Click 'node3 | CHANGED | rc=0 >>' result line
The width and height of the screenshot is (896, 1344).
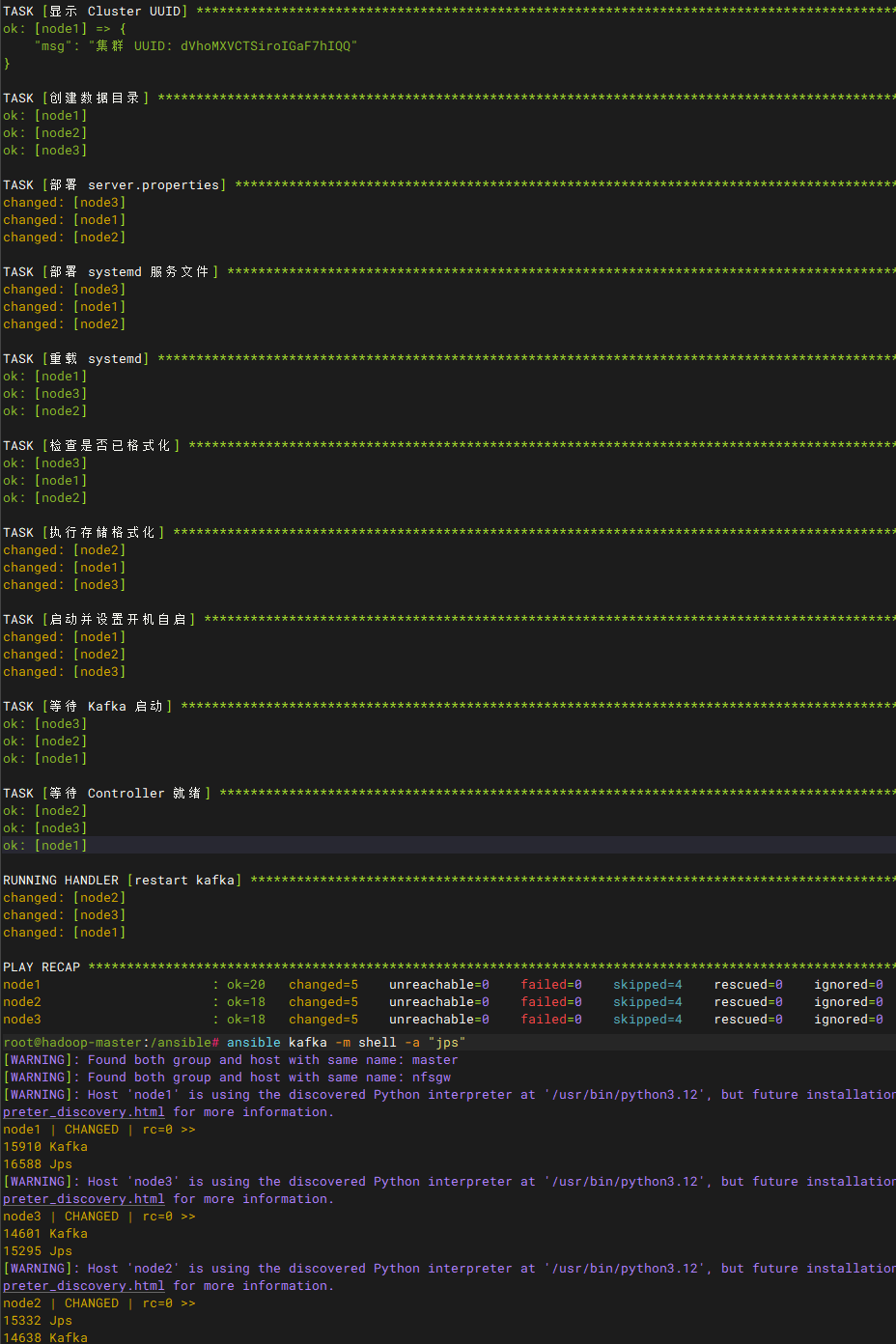click(x=99, y=1217)
